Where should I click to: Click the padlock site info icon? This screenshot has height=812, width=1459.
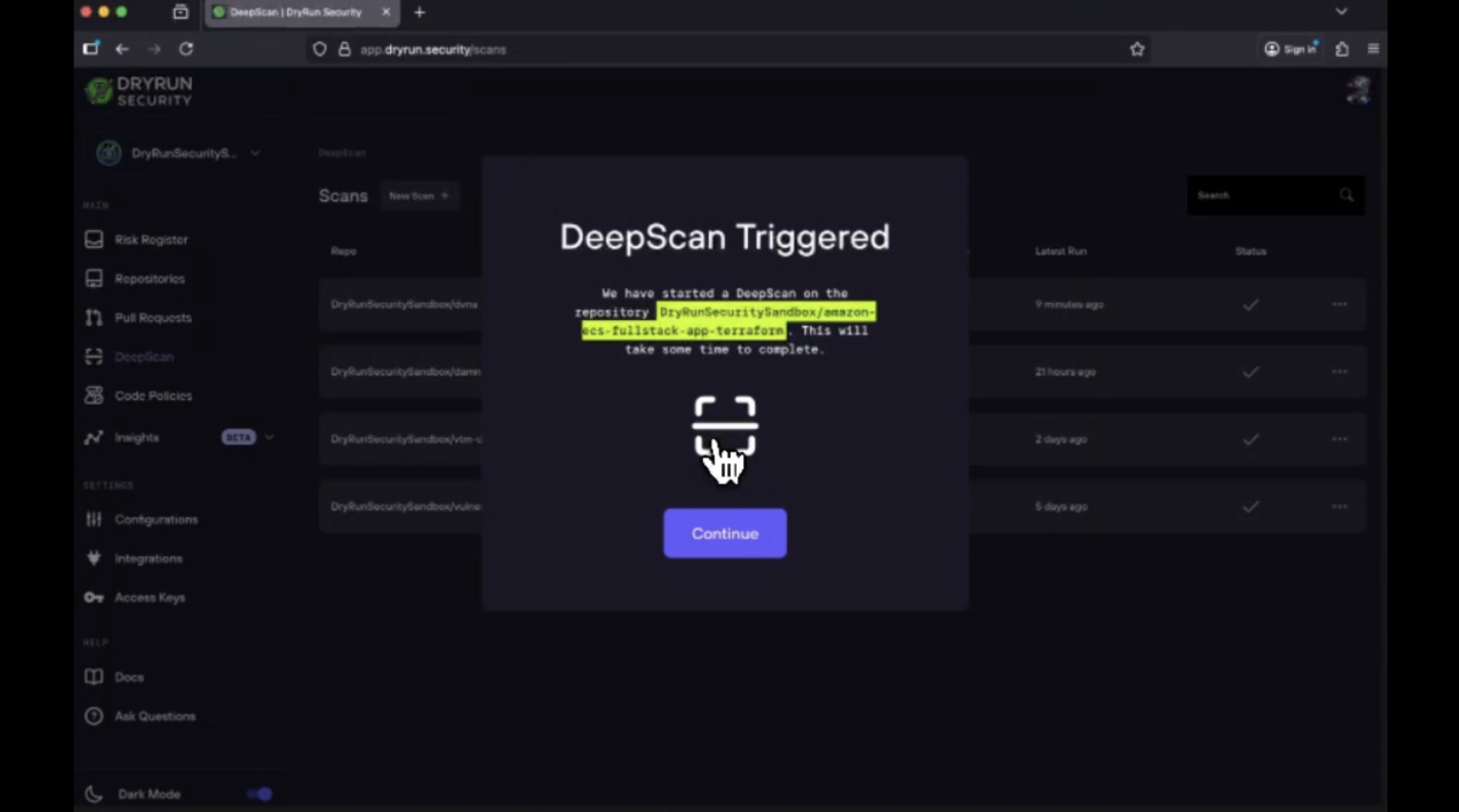pyautogui.click(x=344, y=49)
